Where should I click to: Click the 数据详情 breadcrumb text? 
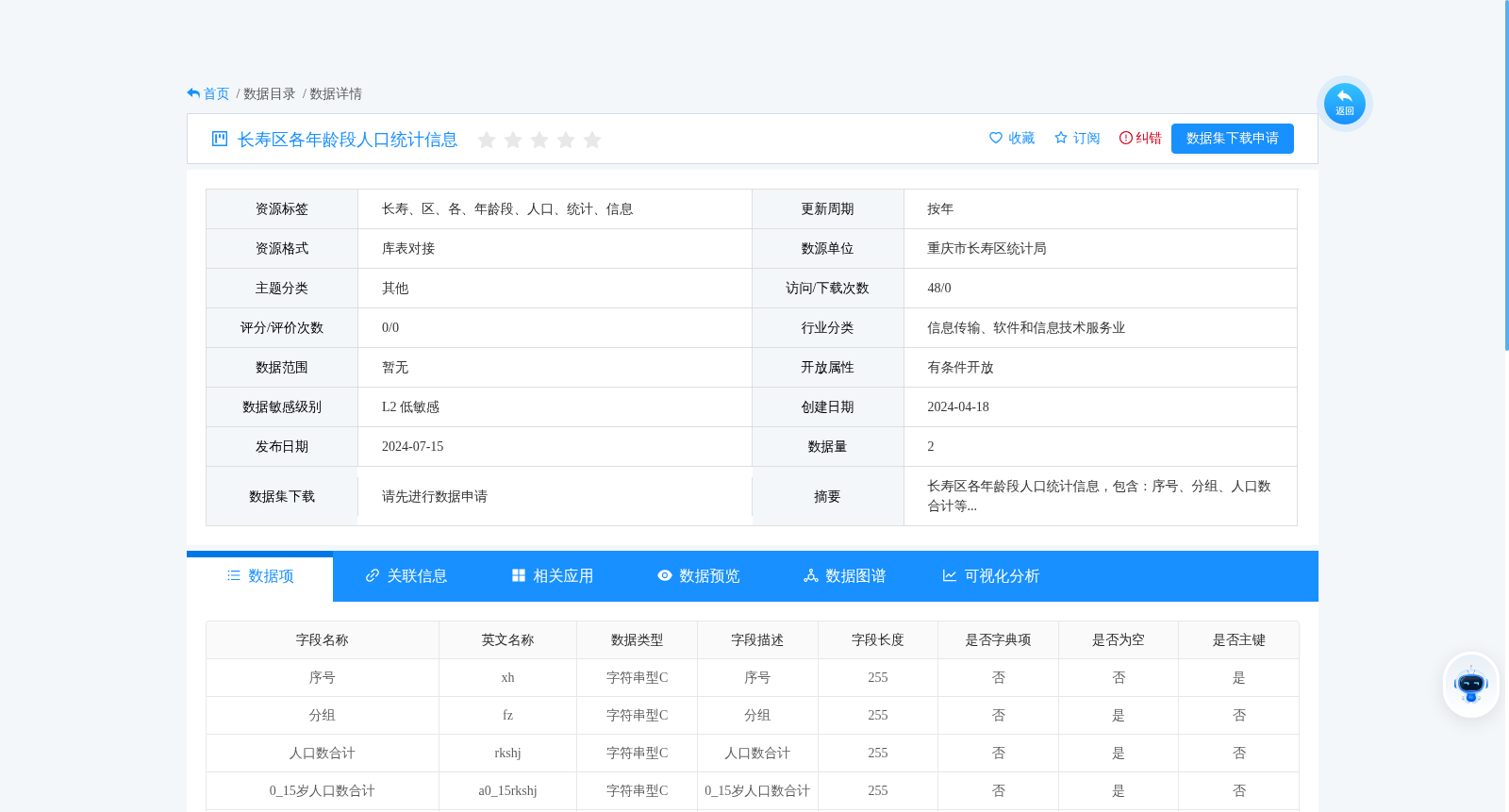pyautogui.click(x=336, y=93)
